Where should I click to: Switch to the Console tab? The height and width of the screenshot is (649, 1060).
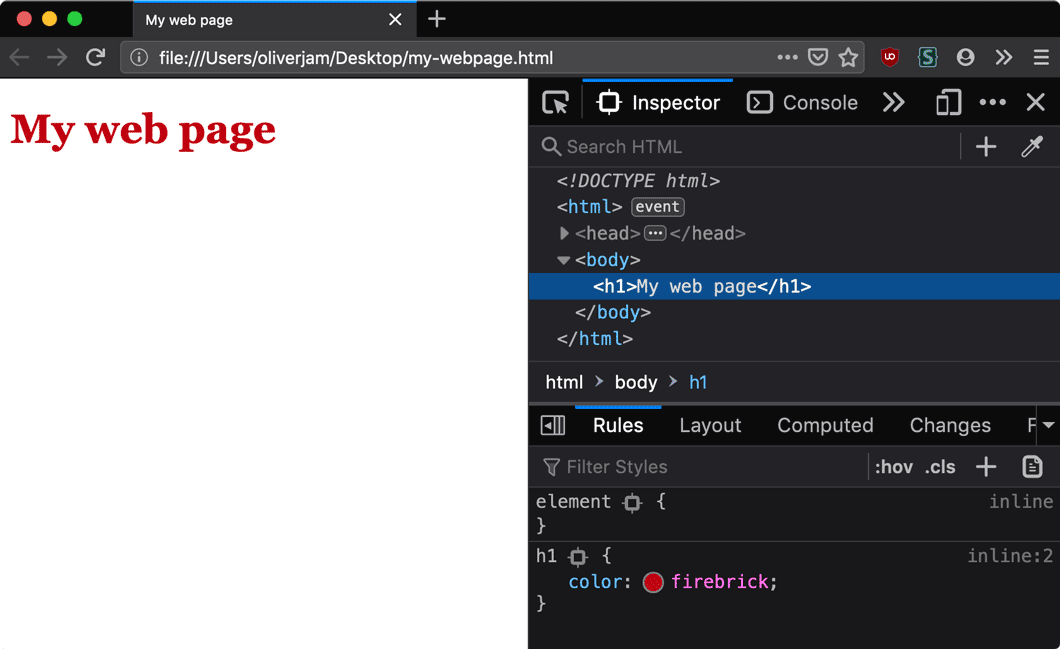[x=802, y=103]
